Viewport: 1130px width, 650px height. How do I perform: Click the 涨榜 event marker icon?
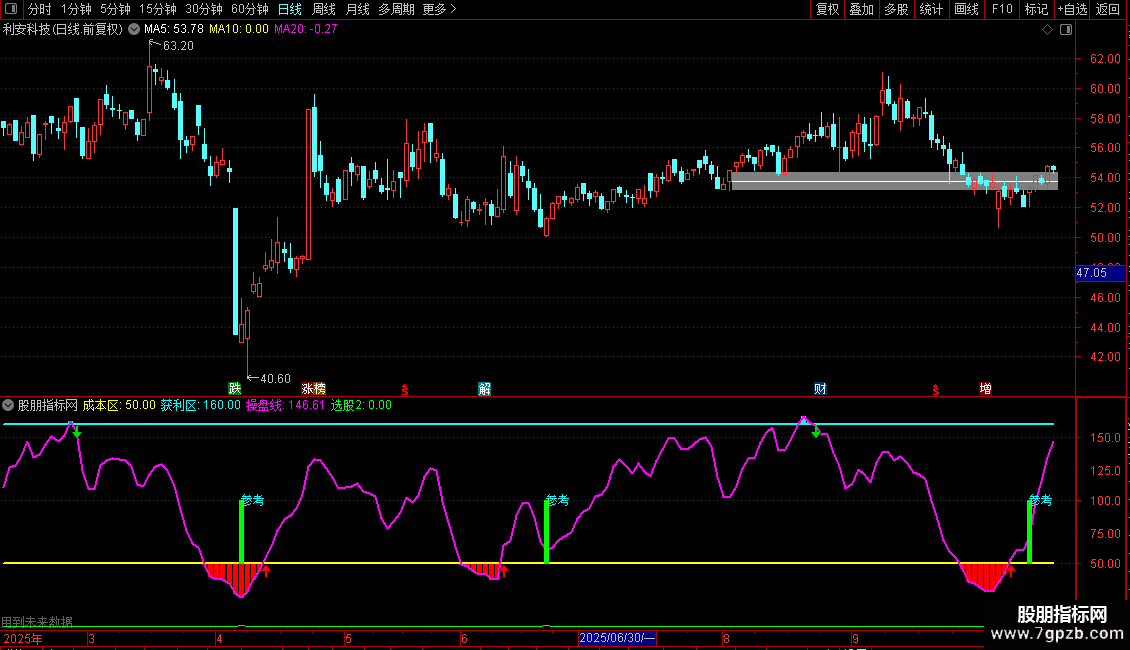[x=313, y=388]
